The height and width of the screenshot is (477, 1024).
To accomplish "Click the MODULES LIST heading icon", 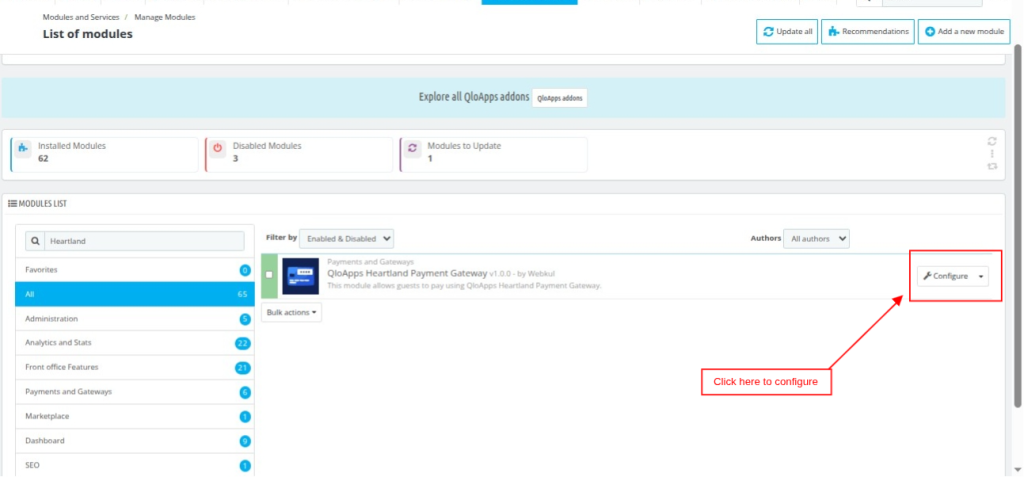I will 12,204.
